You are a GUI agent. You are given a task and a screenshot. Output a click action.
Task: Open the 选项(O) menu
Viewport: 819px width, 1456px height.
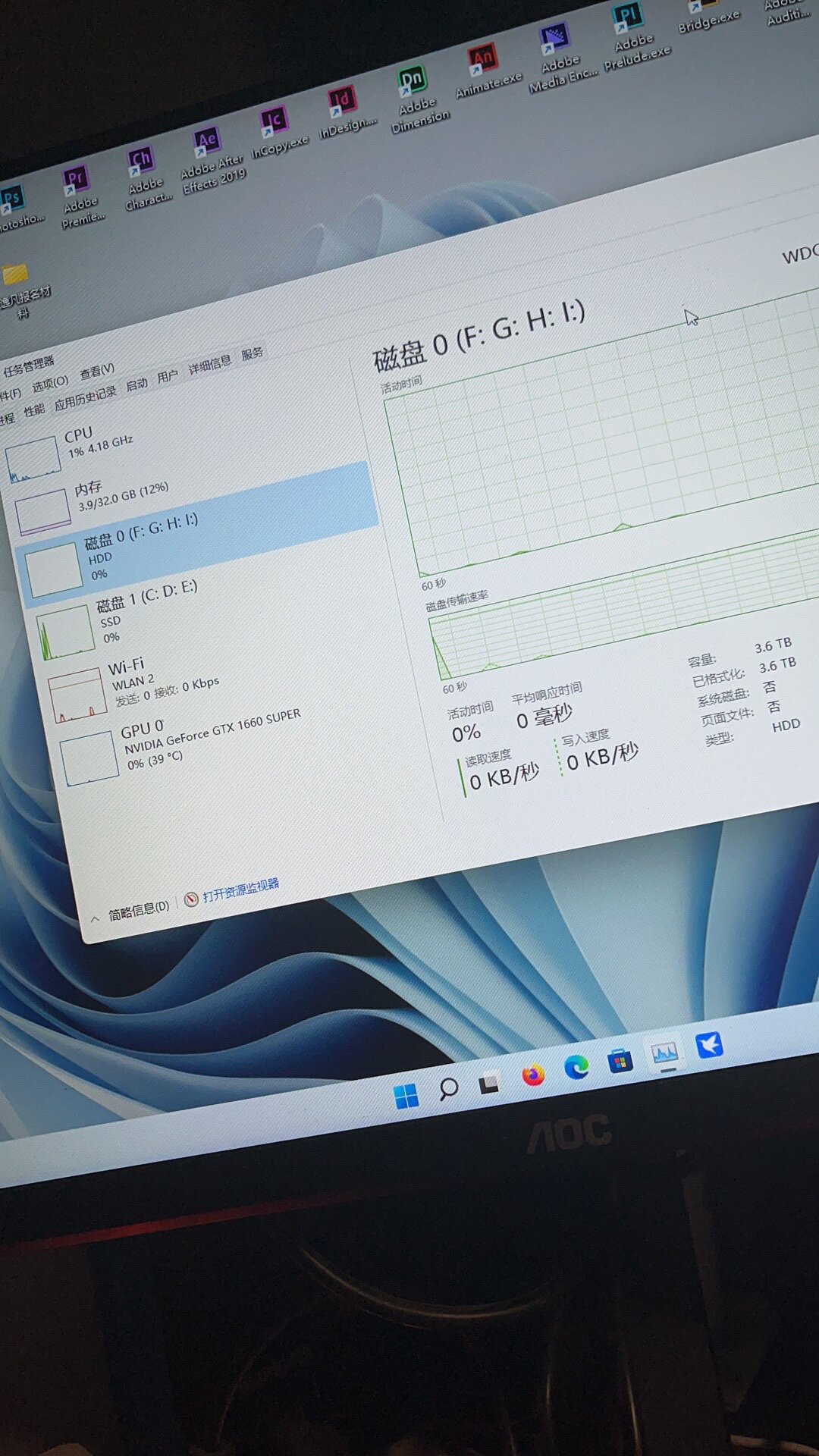click(x=49, y=384)
